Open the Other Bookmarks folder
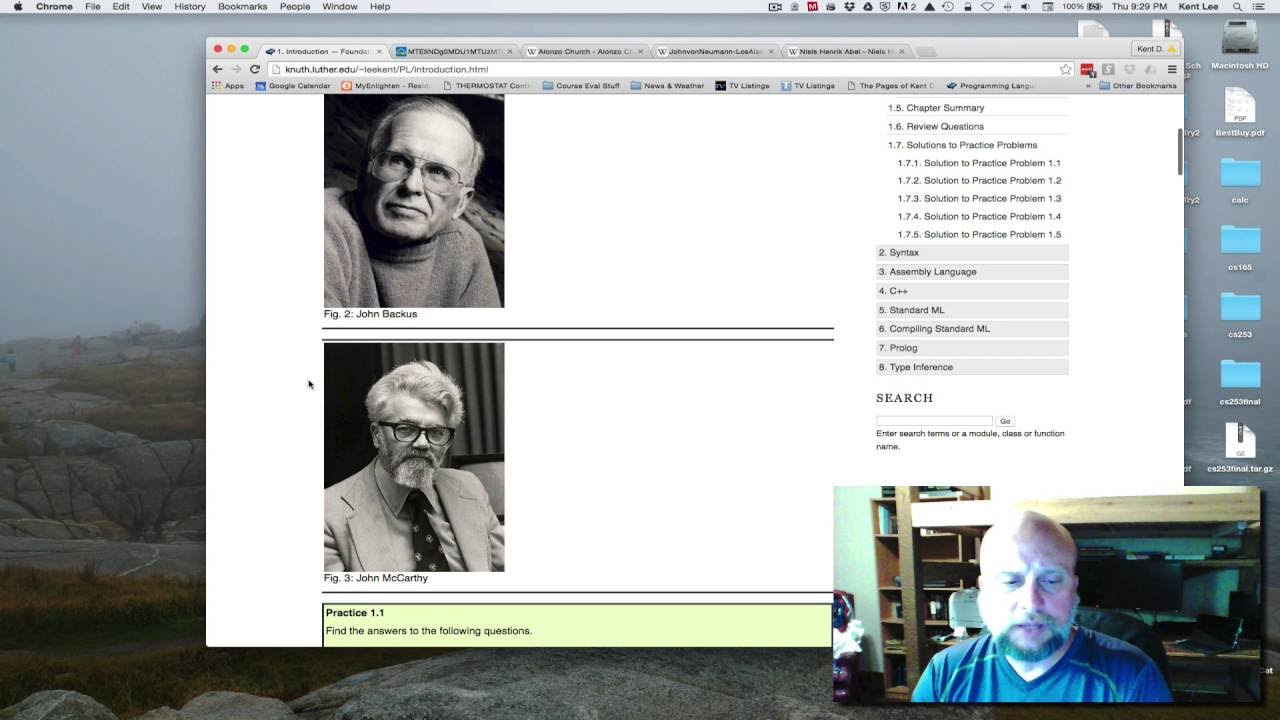 pyautogui.click(x=1138, y=86)
